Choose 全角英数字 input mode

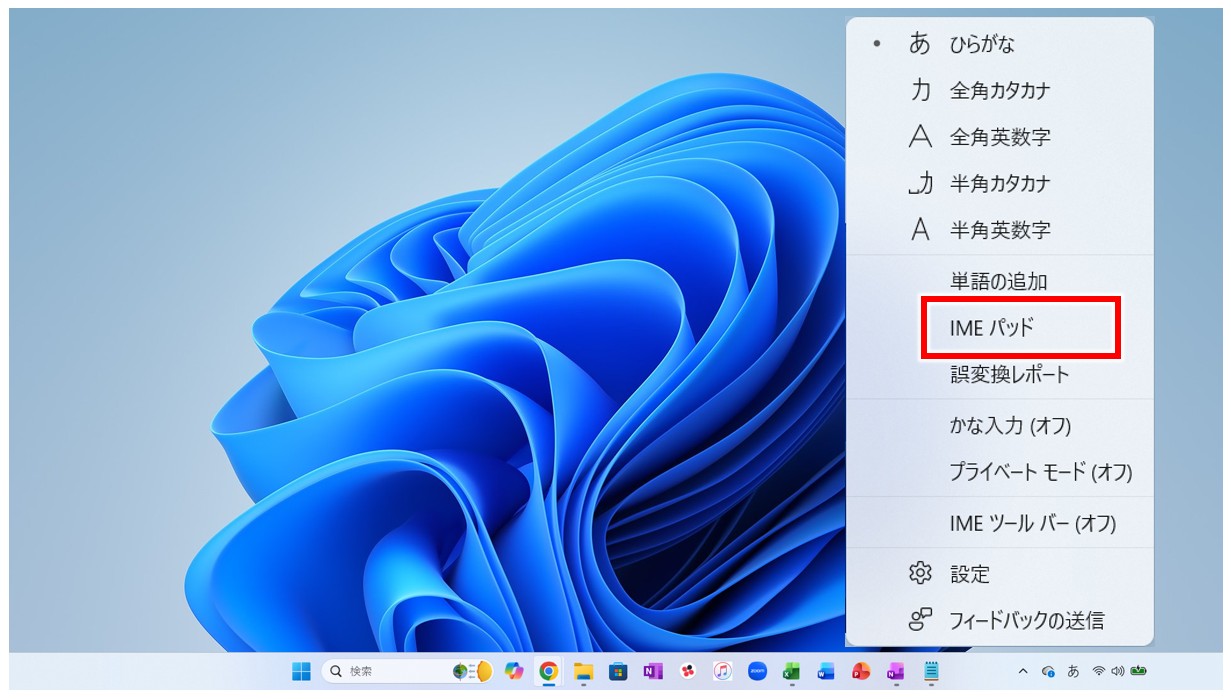[x=999, y=137]
